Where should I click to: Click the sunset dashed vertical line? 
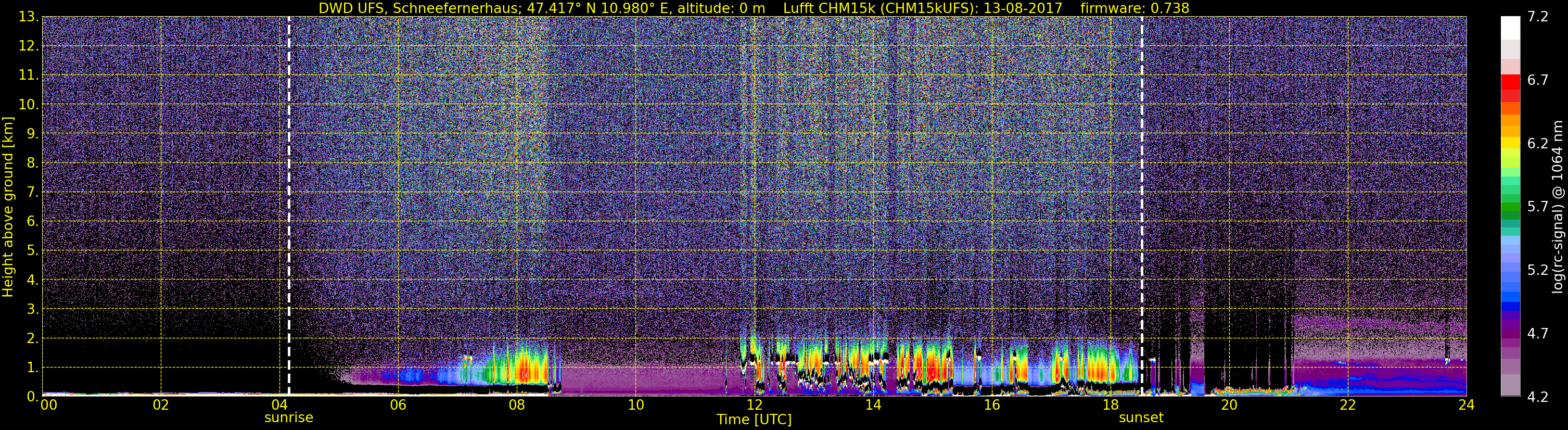point(1141,206)
